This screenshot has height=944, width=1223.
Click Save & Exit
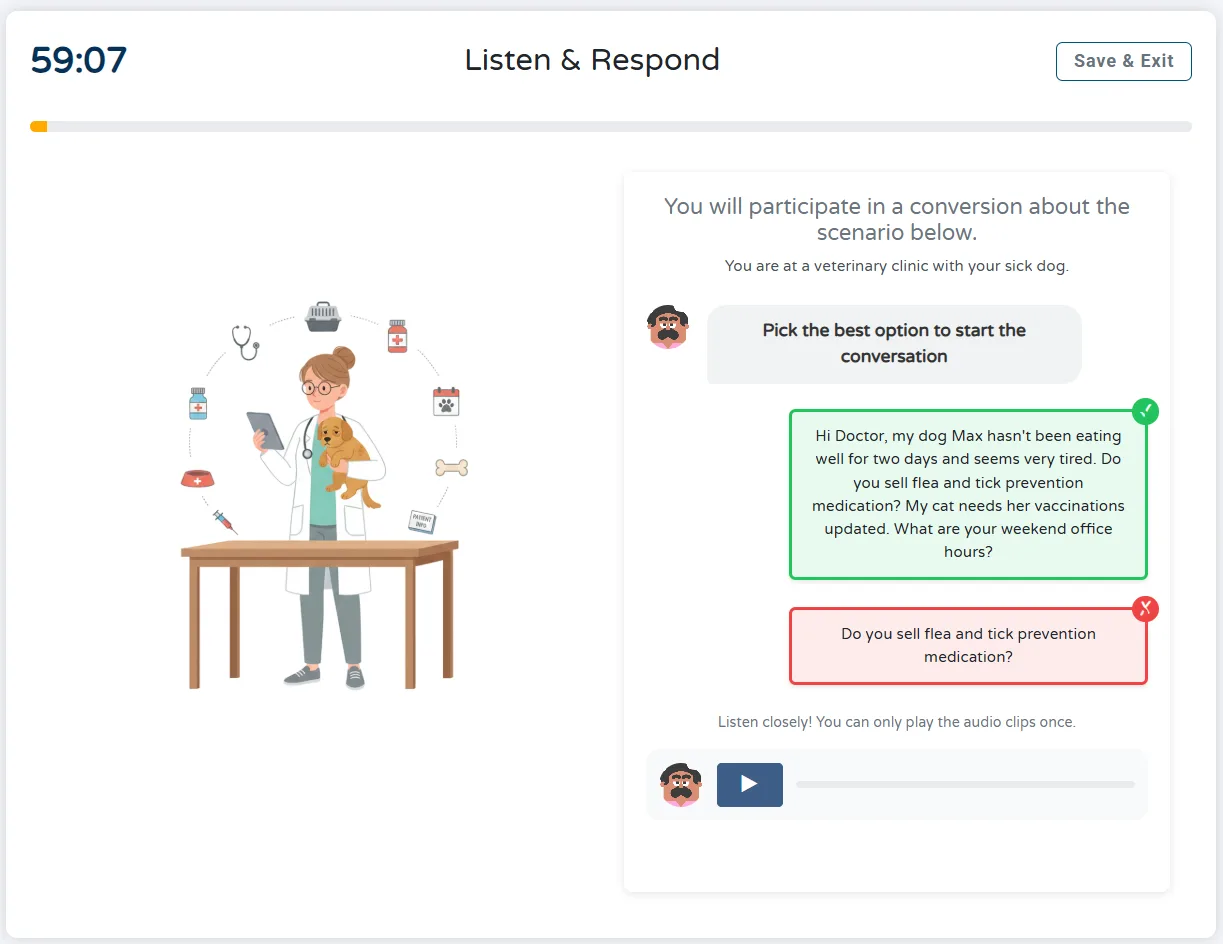1123,61
